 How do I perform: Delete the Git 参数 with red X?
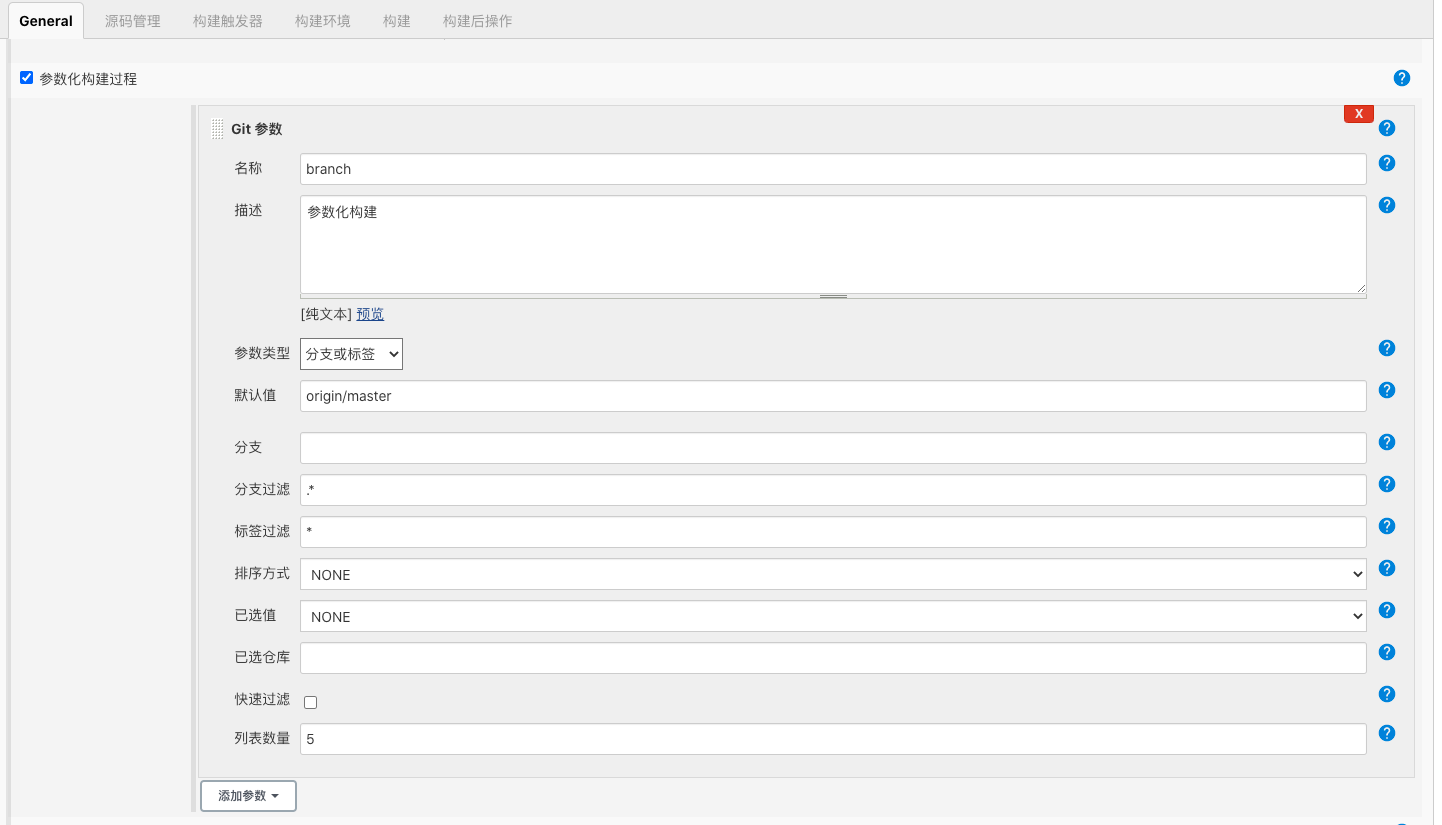(1358, 114)
